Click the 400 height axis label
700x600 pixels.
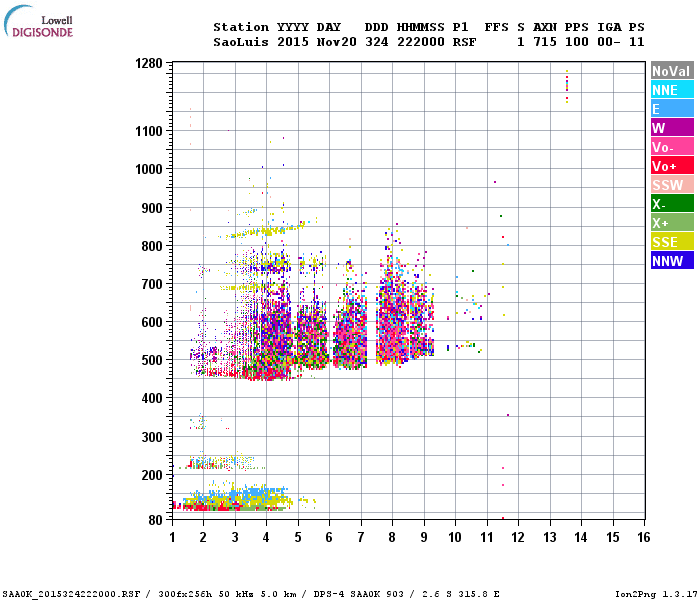(x=152, y=398)
